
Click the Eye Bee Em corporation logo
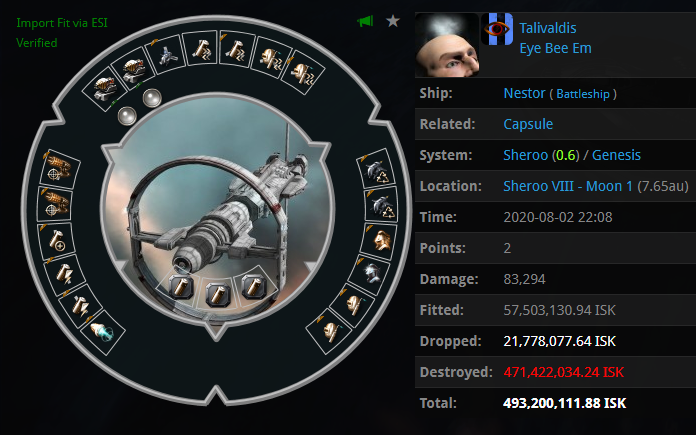coord(497,29)
